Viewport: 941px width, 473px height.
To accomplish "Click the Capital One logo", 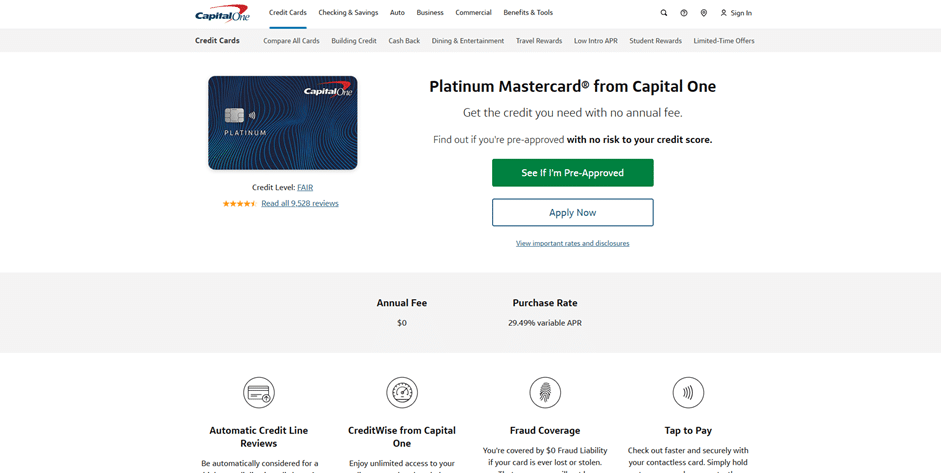I will 222,14.
